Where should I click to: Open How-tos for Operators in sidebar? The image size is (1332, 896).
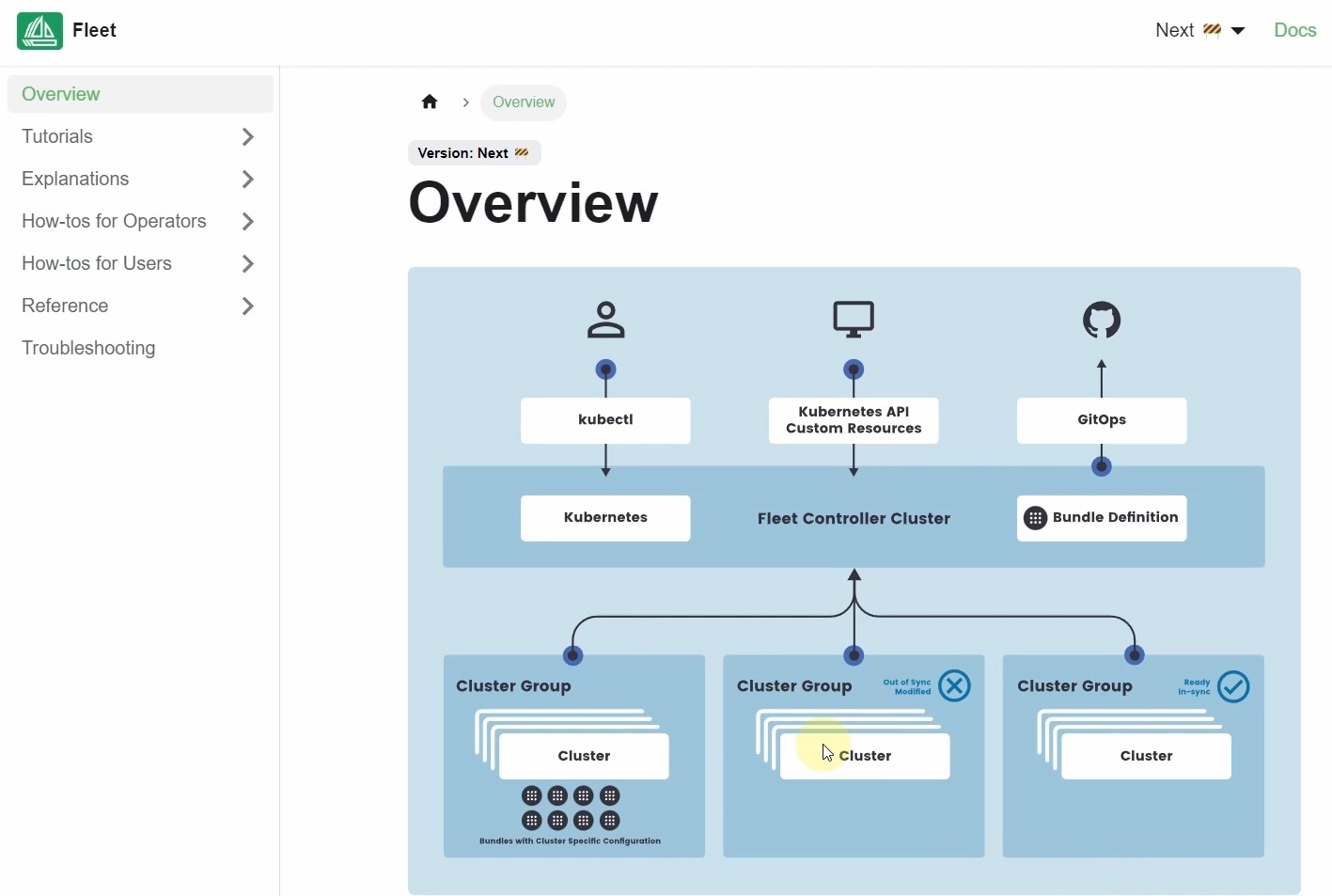tap(114, 221)
